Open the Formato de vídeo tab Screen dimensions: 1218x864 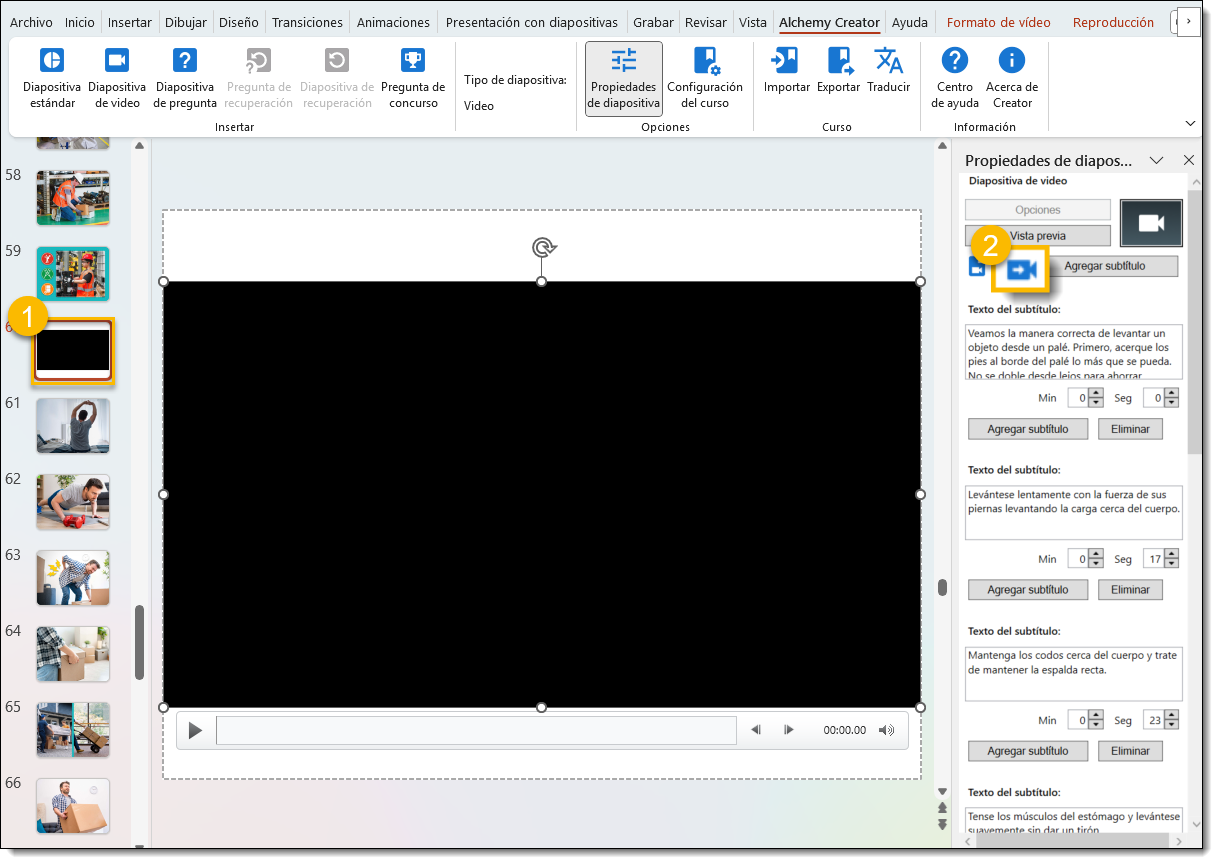point(998,22)
